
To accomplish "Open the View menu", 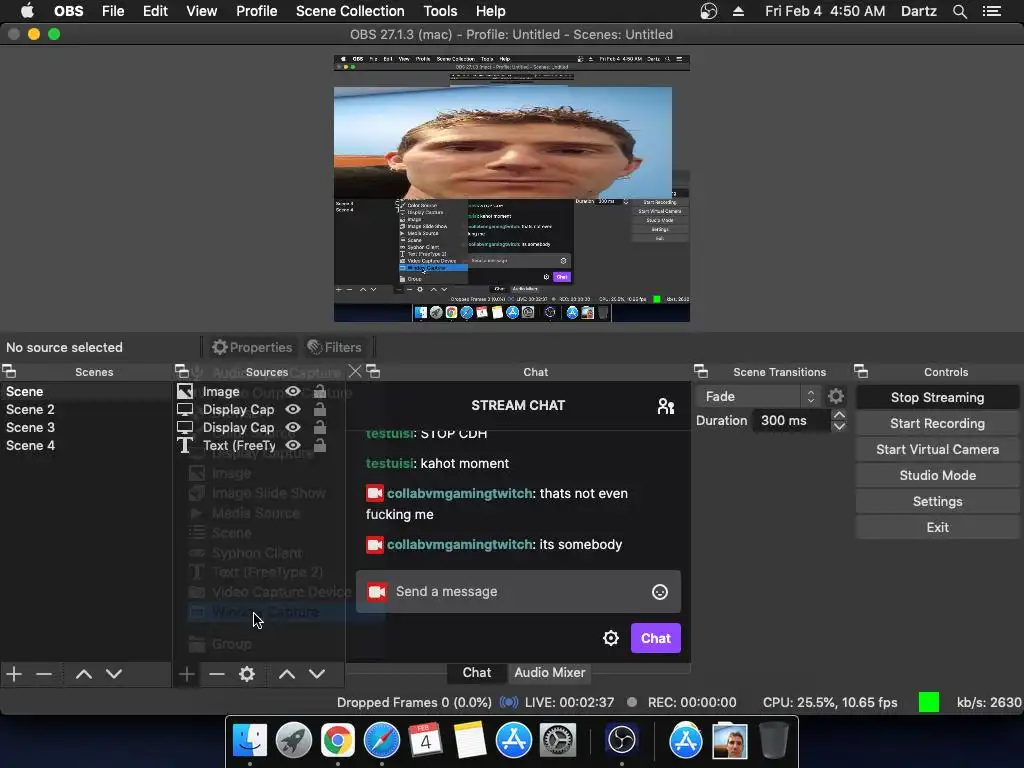I will tap(201, 11).
